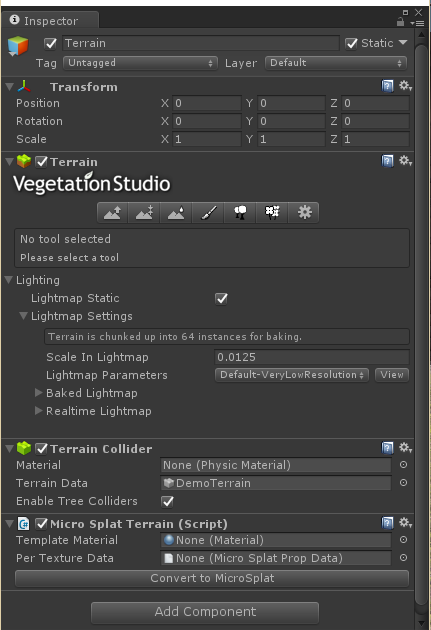The image size is (431, 630).
Task: Open Lightmap Parameters dropdown Default-VeryLowResolution
Action: 292,375
